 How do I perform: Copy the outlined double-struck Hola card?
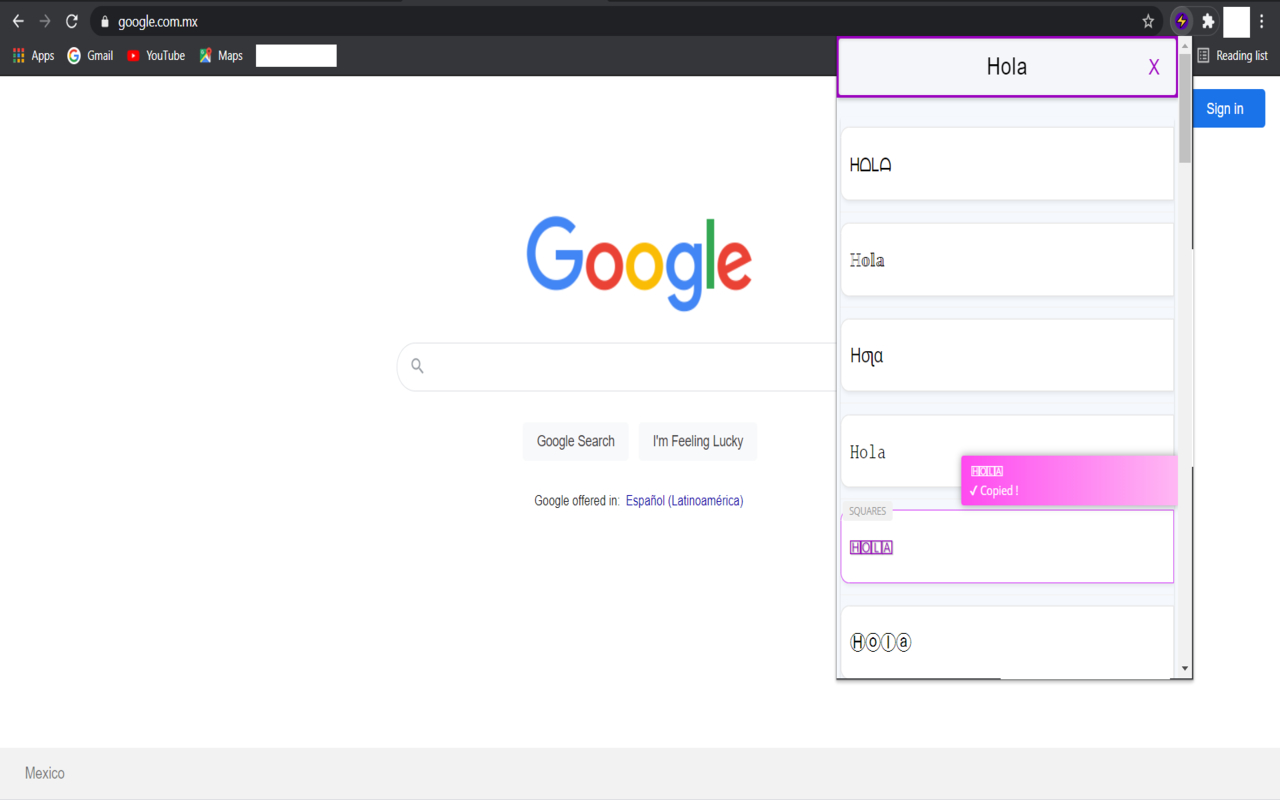[x=1007, y=260]
